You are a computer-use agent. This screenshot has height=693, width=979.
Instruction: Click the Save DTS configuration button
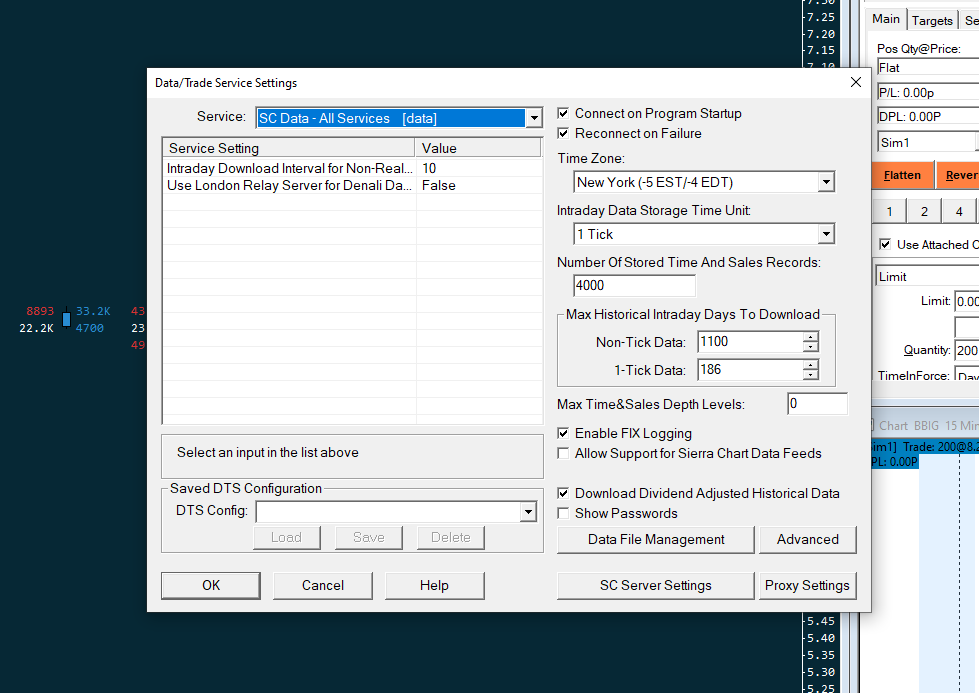coord(369,538)
